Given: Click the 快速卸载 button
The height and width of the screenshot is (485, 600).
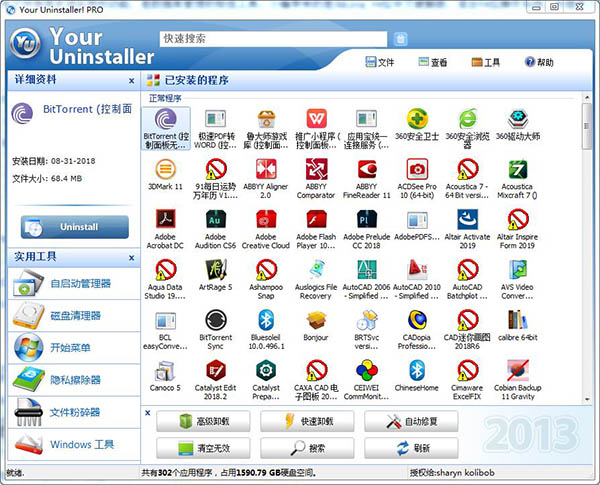Looking at the screenshot, I should pos(307,421).
